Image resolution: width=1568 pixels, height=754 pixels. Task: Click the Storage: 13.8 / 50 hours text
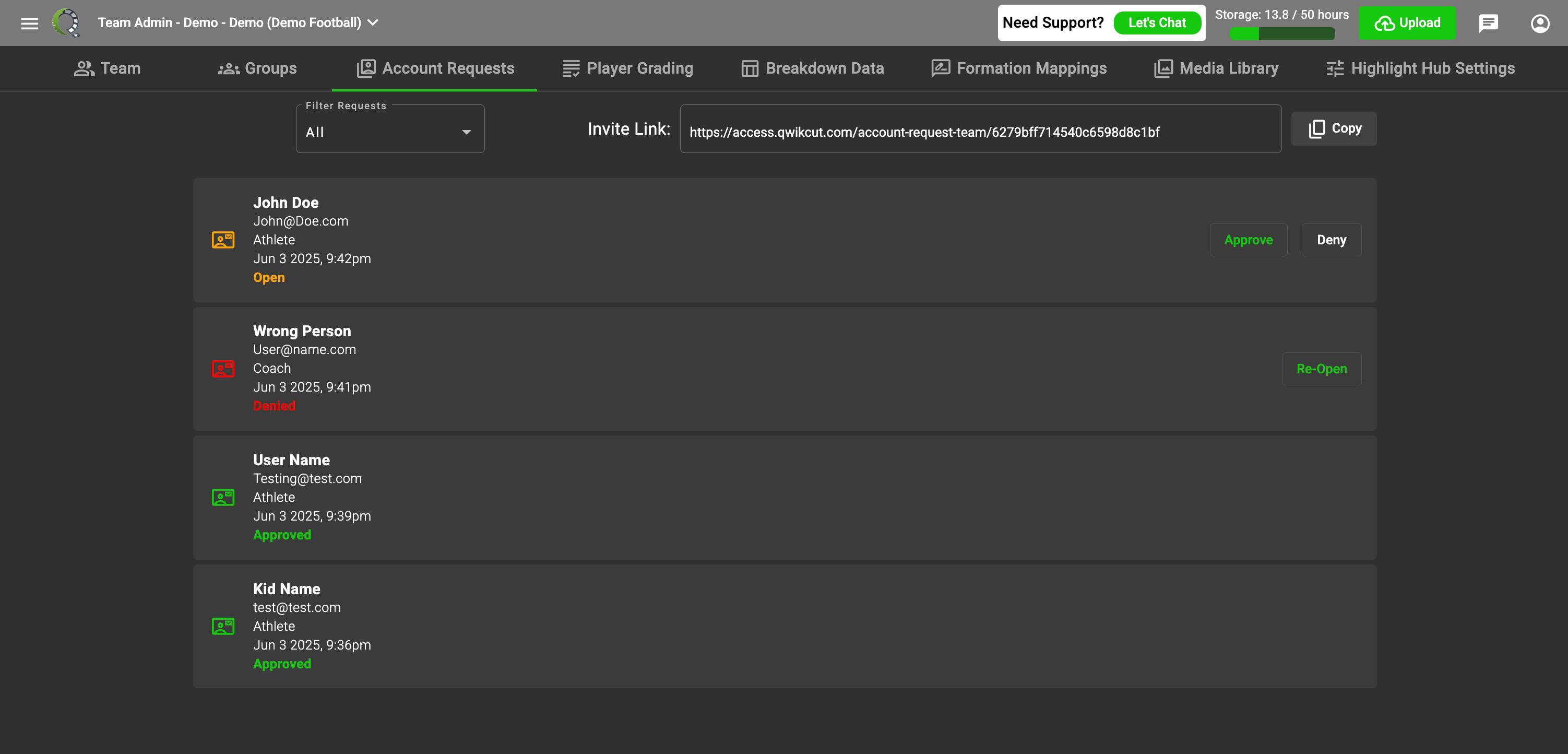click(x=1282, y=15)
